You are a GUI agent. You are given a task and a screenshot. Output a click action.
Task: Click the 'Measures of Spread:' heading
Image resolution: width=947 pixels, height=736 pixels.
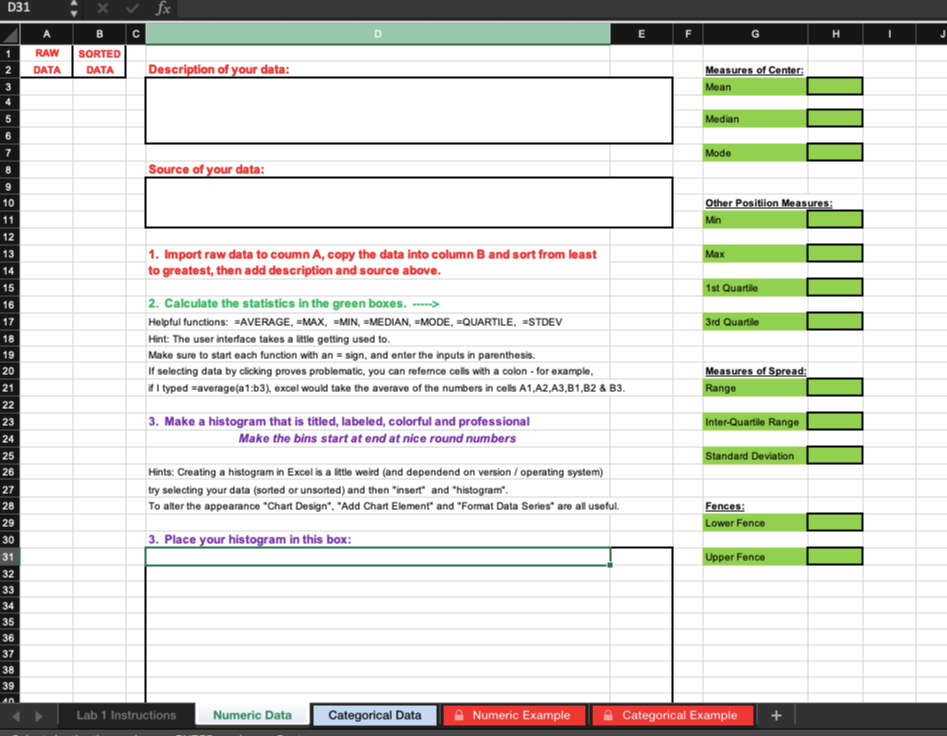tap(756, 371)
